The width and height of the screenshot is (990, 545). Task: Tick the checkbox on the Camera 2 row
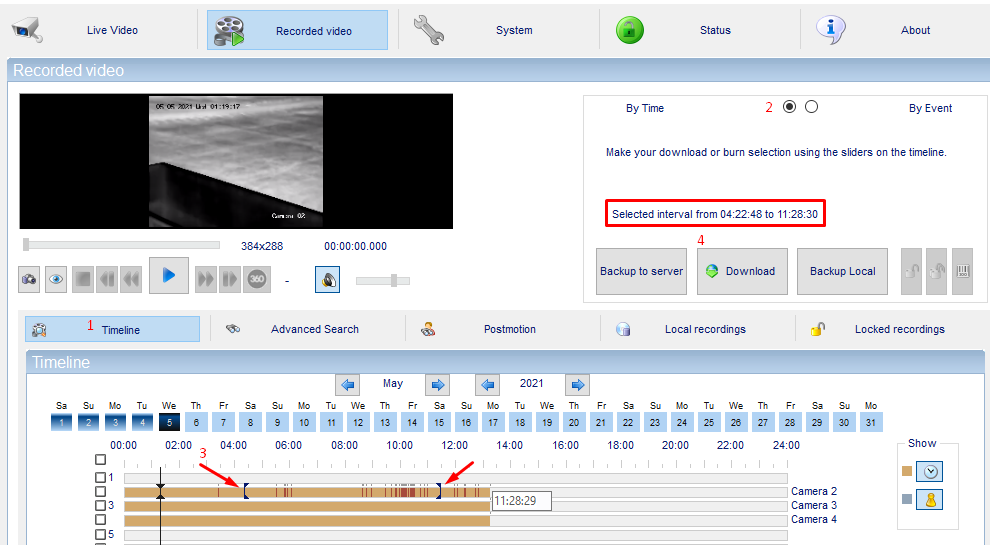[100, 491]
